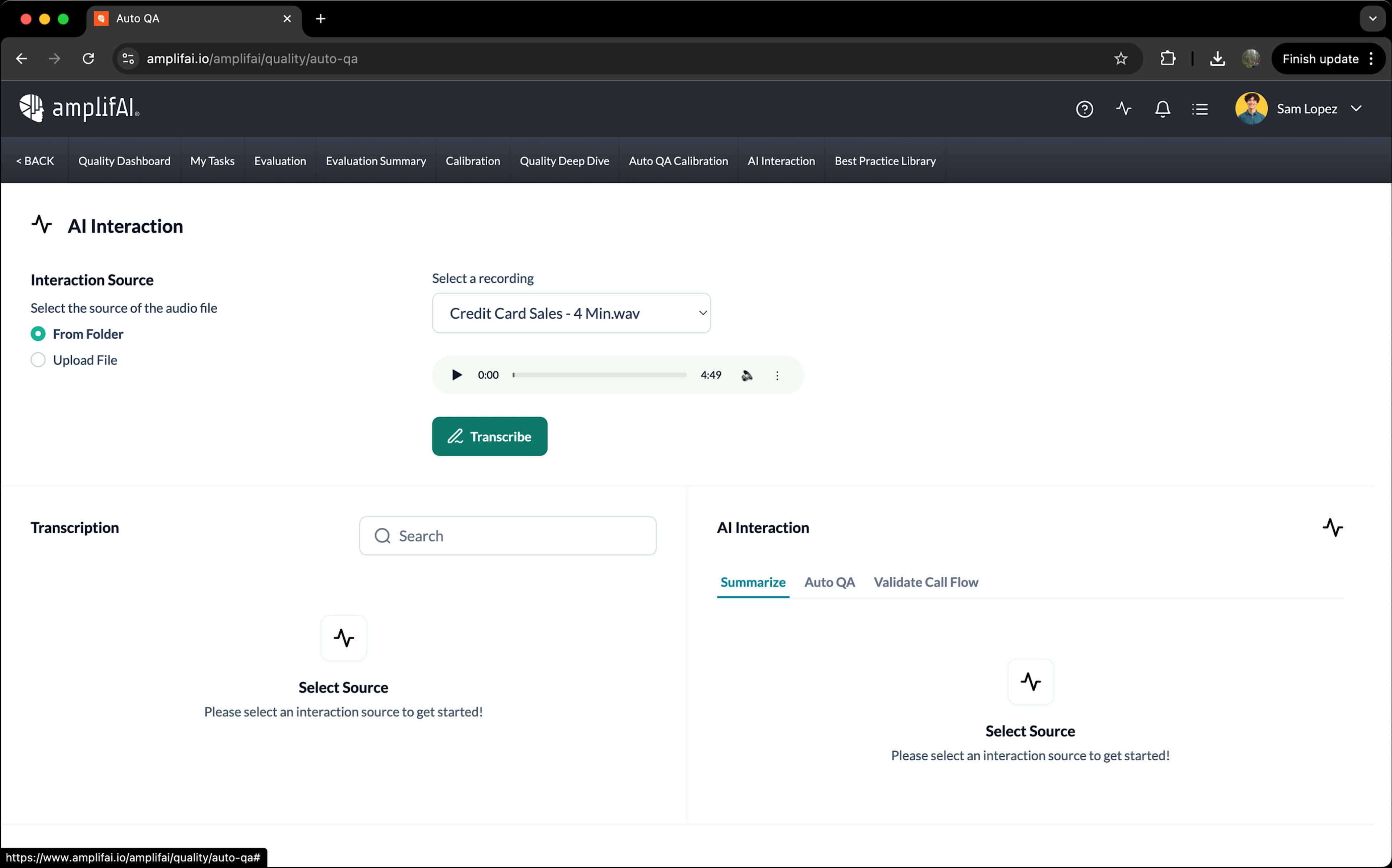The image size is (1392, 868).
Task: Reload the page
Action: (x=88, y=59)
